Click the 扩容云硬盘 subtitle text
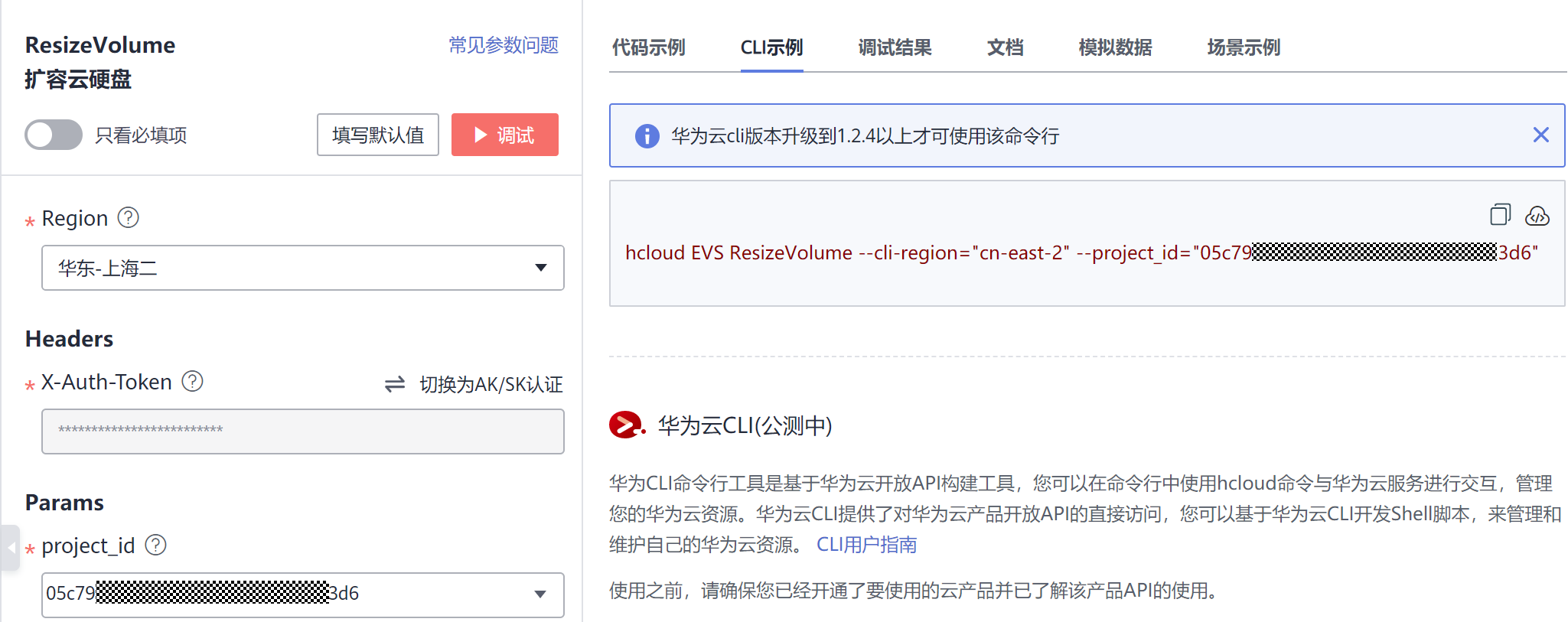The width and height of the screenshot is (1568, 622). coord(78,80)
